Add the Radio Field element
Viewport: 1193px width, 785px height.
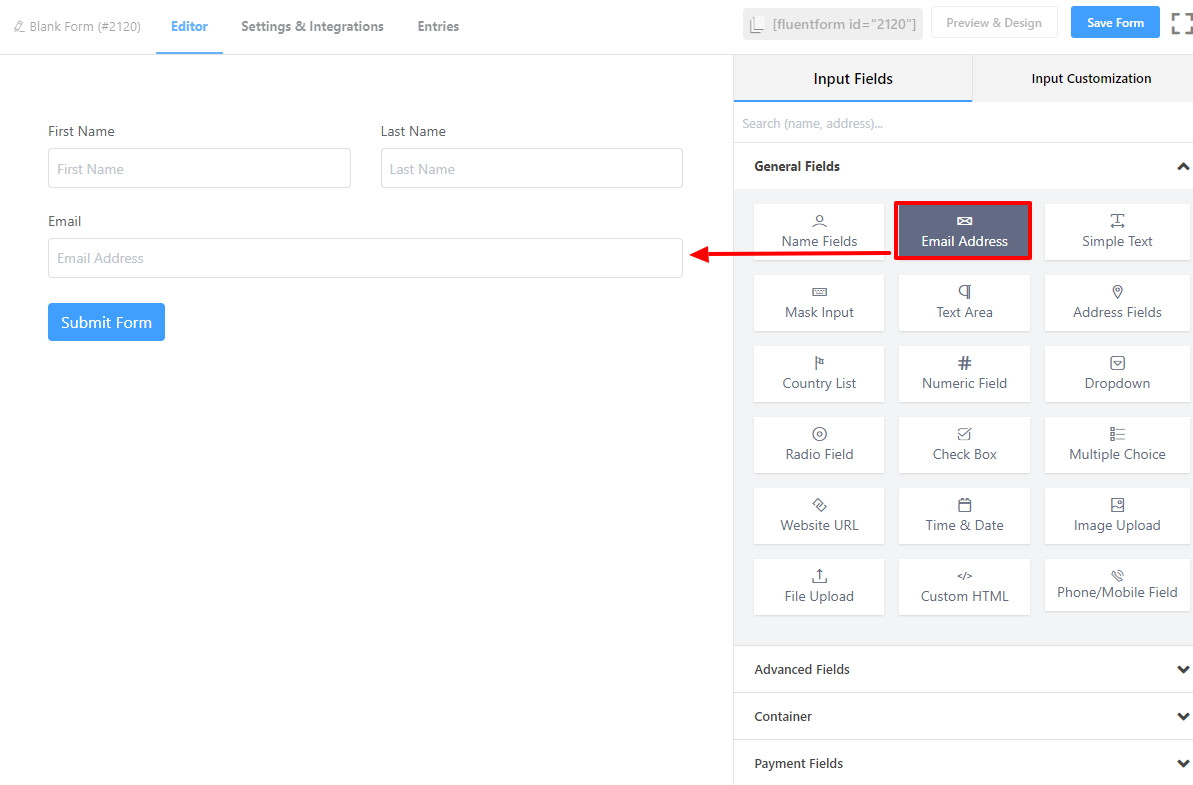click(819, 444)
